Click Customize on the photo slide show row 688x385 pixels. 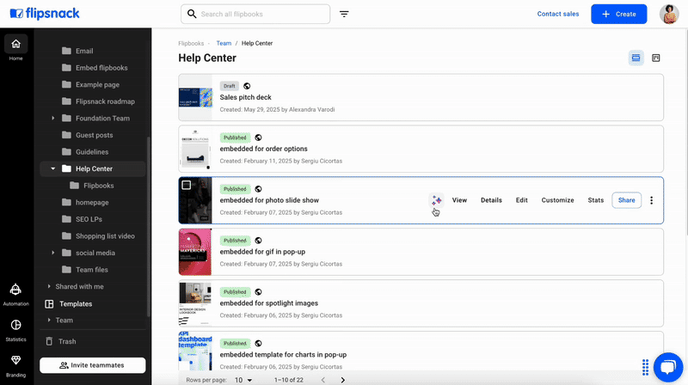point(557,200)
